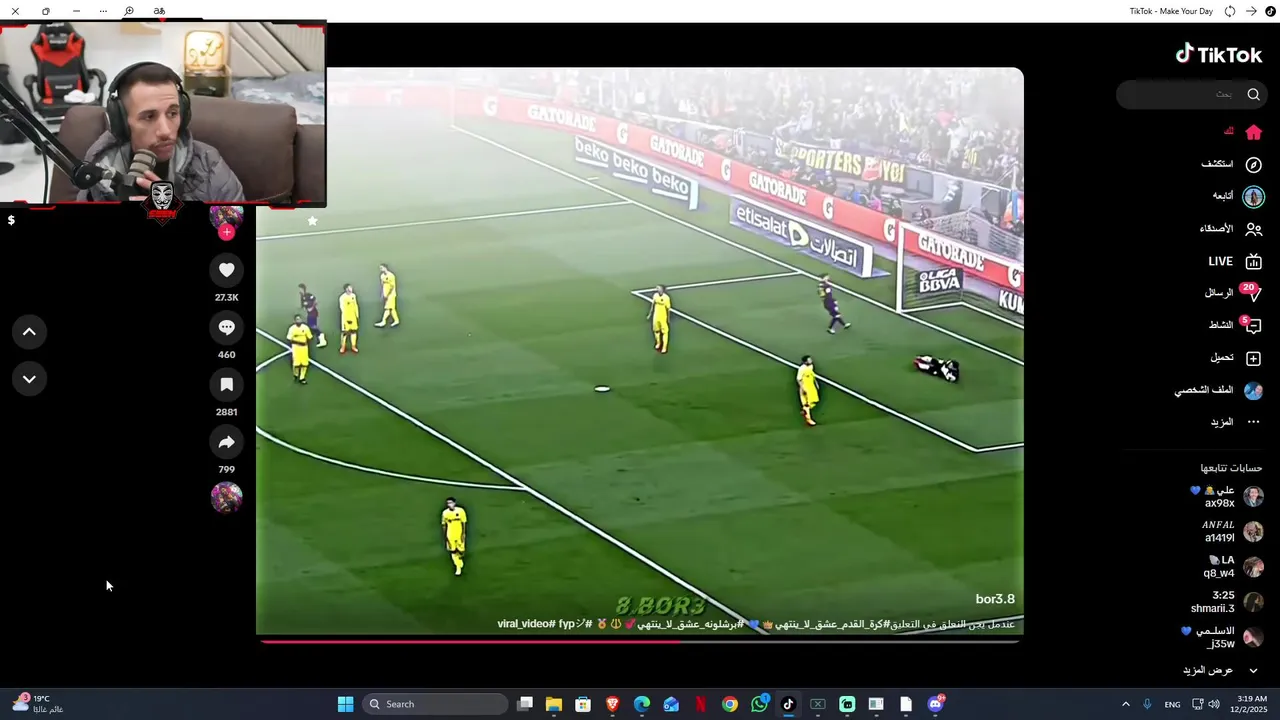
Task: Open Netflix from the taskbar
Action: point(700,704)
